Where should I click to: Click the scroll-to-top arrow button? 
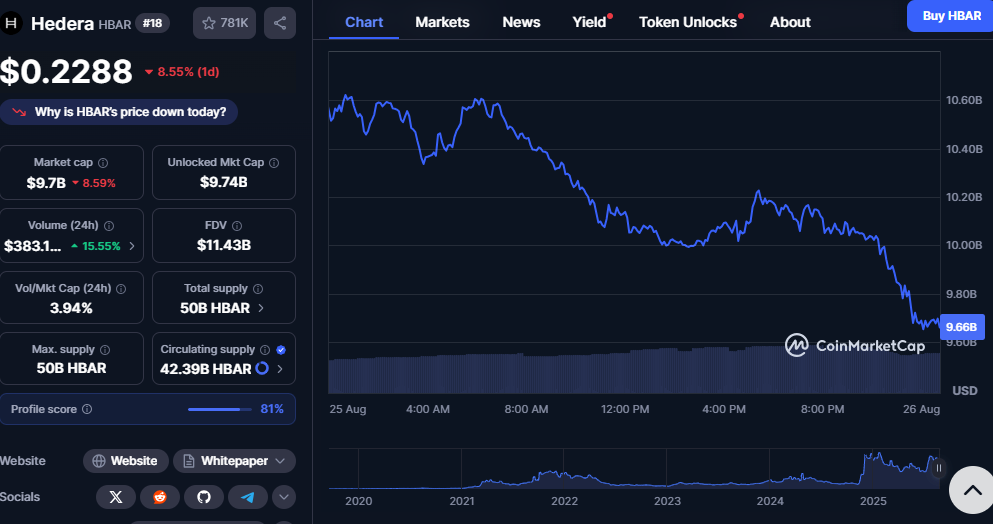972,490
